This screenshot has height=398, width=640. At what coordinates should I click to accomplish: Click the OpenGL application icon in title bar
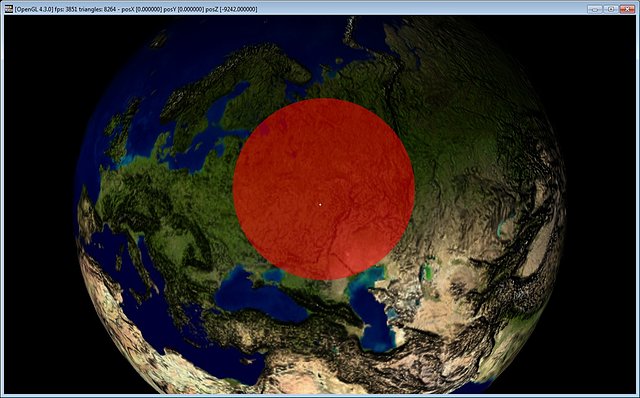9,9
